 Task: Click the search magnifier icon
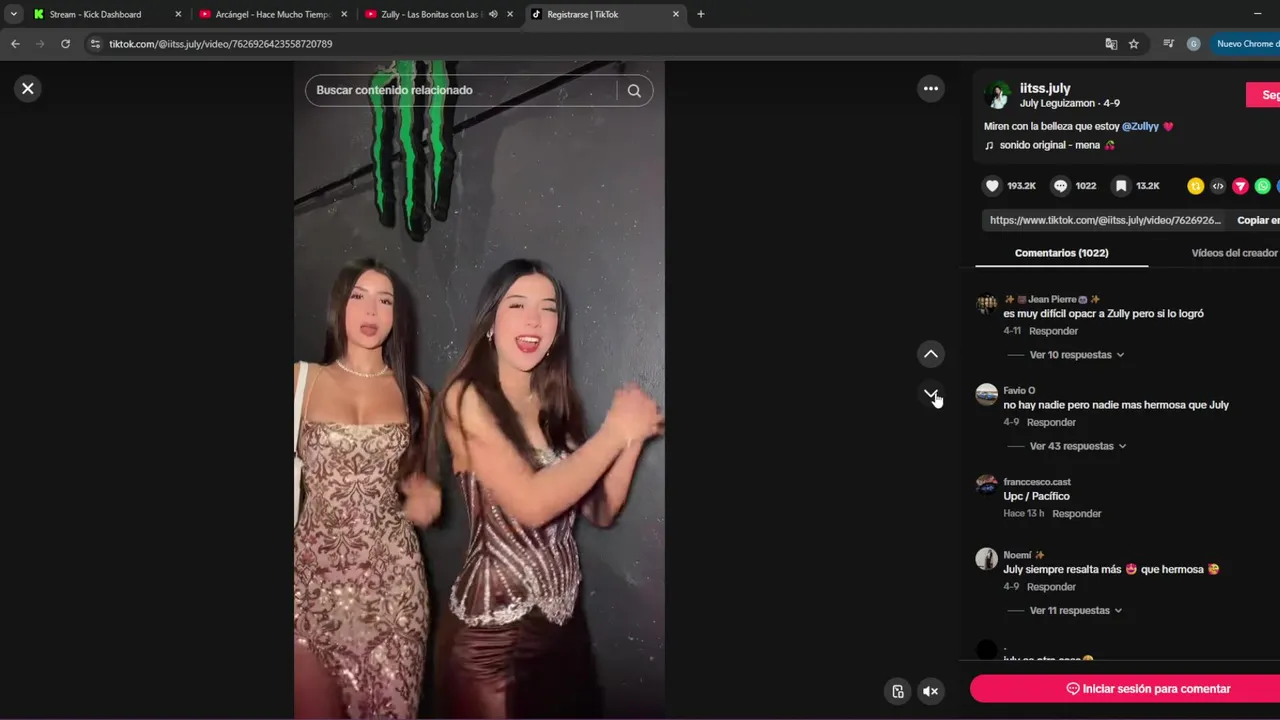[x=634, y=90]
